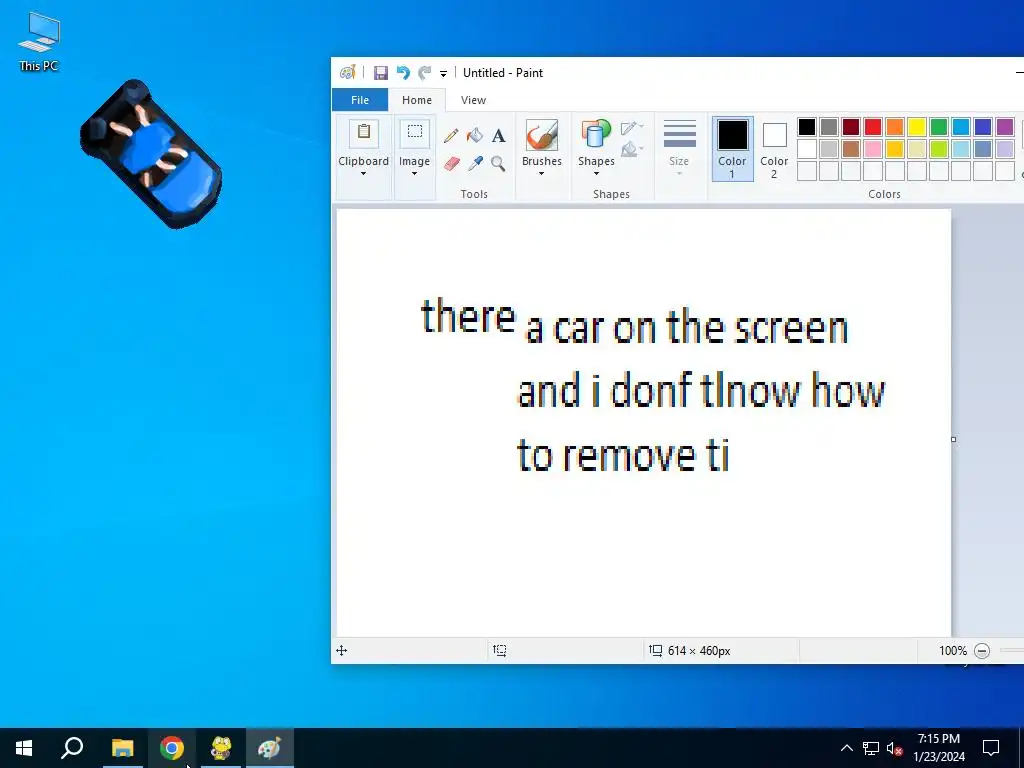Click the cursor position icon in status bar
This screenshot has height=768, width=1024.
point(342,650)
